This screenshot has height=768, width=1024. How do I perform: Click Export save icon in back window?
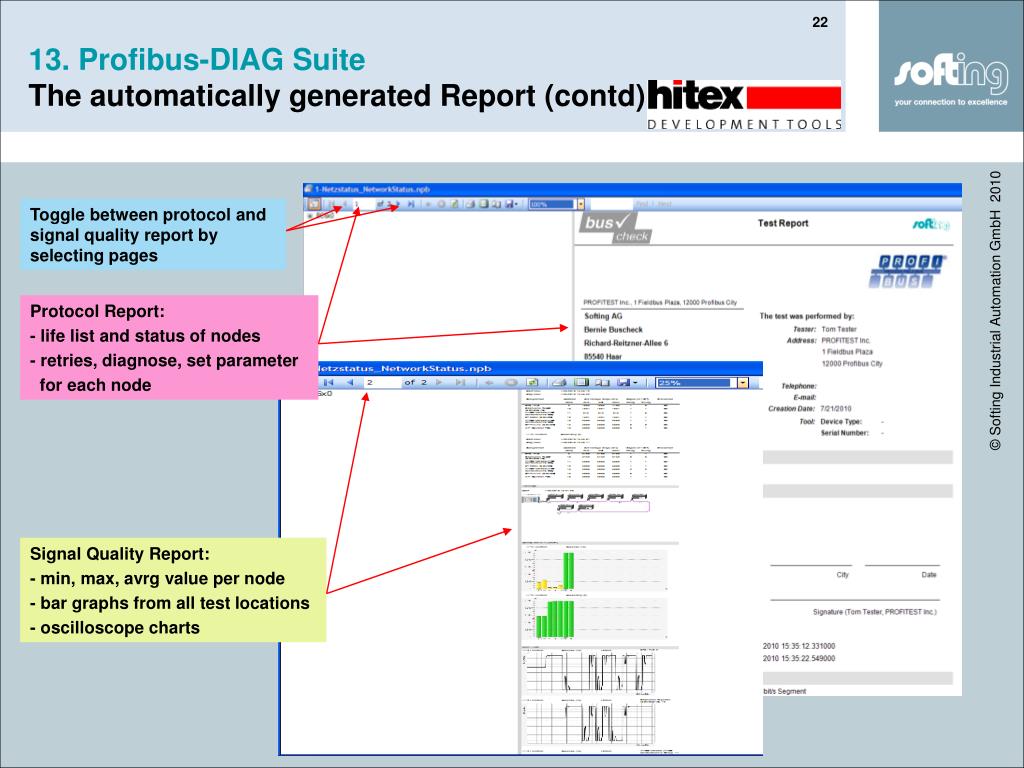(509, 204)
